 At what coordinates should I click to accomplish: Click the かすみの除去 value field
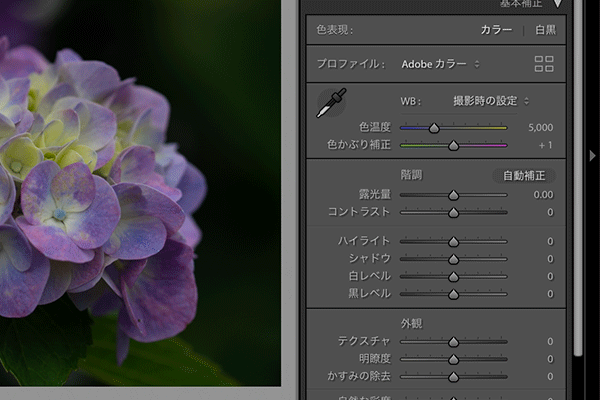[x=550, y=377]
